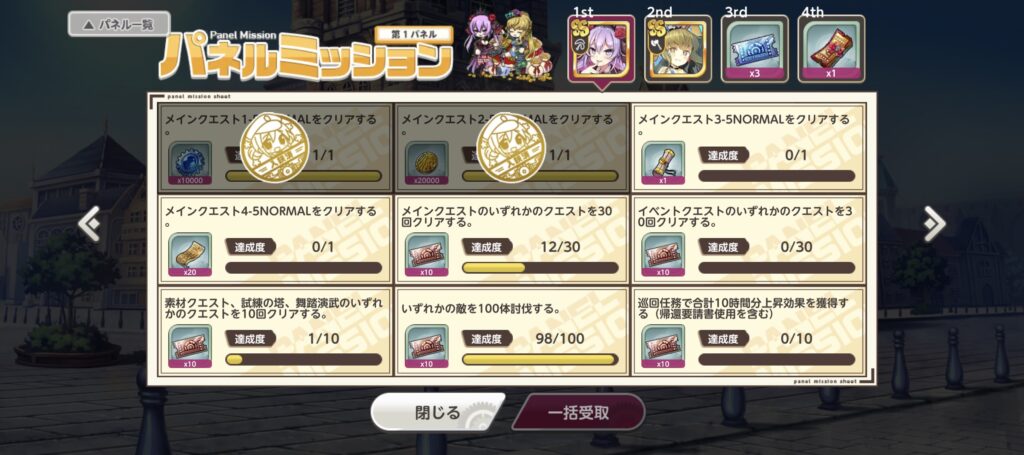Image resolution: width=1024 pixels, height=455 pixels.
Task: Select the 2nd reward blonde character icon
Action: pyautogui.click(x=678, y=49)
